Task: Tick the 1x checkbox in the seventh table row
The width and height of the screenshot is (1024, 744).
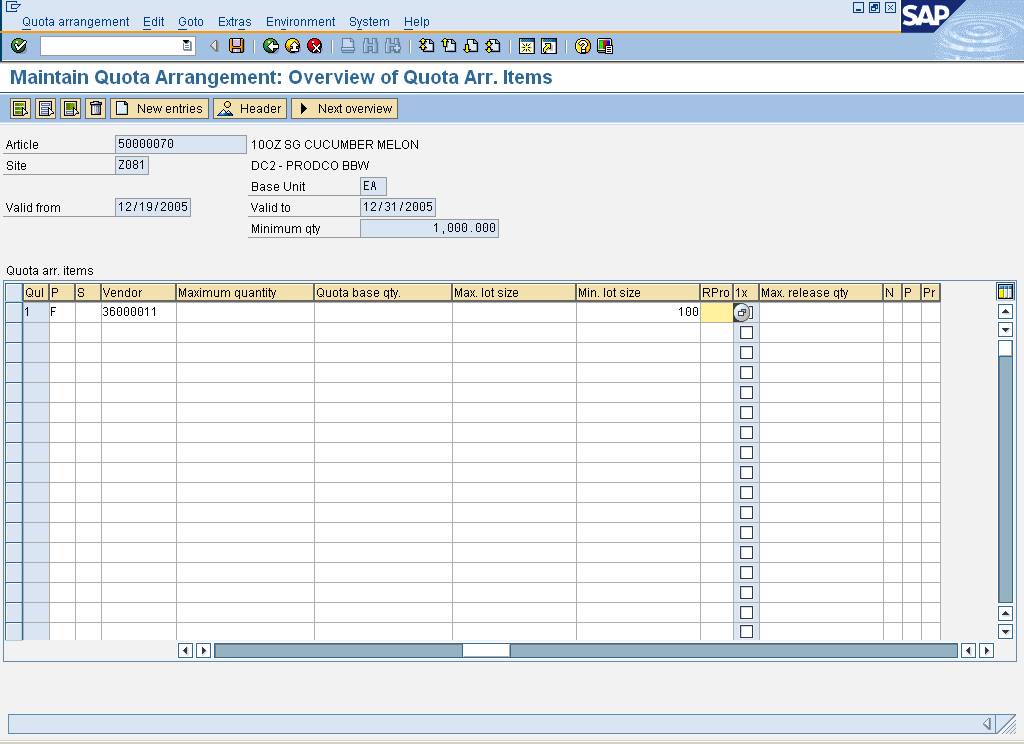Action: [x=746, y=432]
